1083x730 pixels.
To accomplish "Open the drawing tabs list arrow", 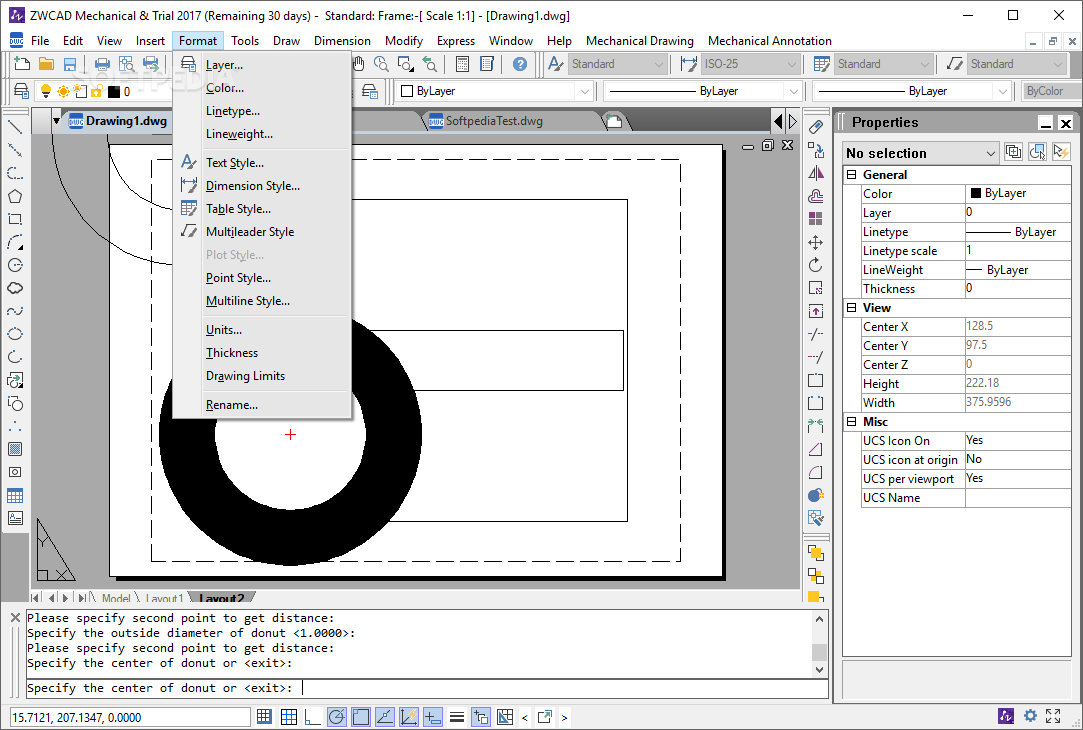I will [56, 121].
